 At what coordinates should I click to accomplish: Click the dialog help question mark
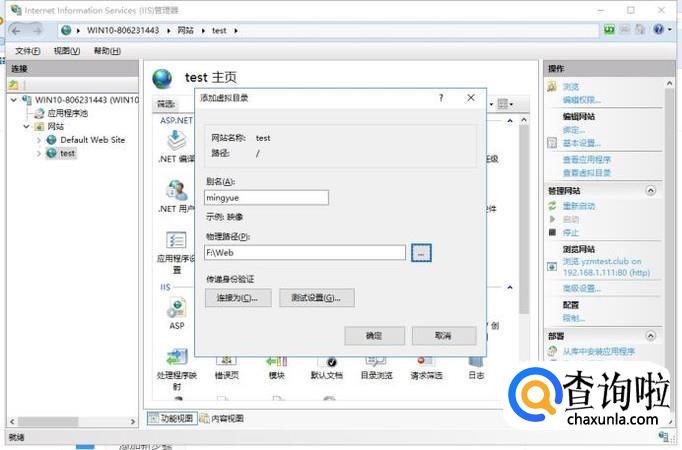coord(441,98)
